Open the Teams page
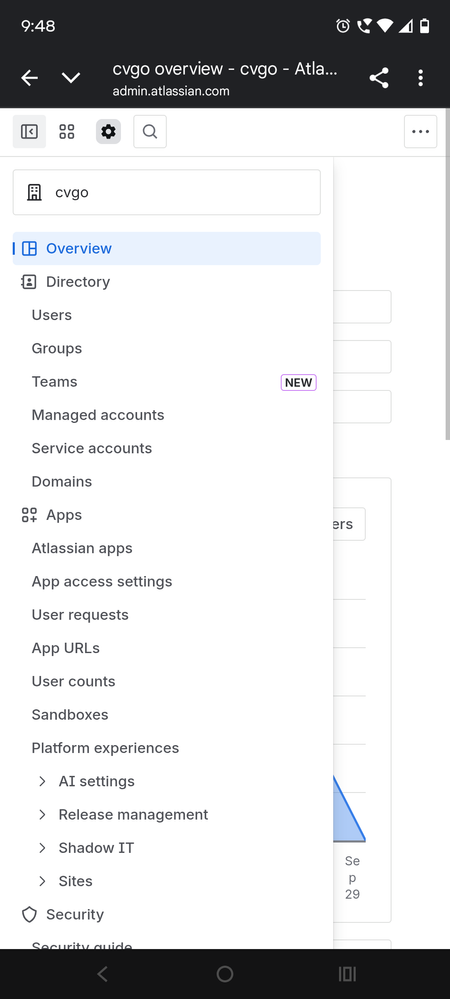Viewport: 450px width, 999px height. [166, 382]
